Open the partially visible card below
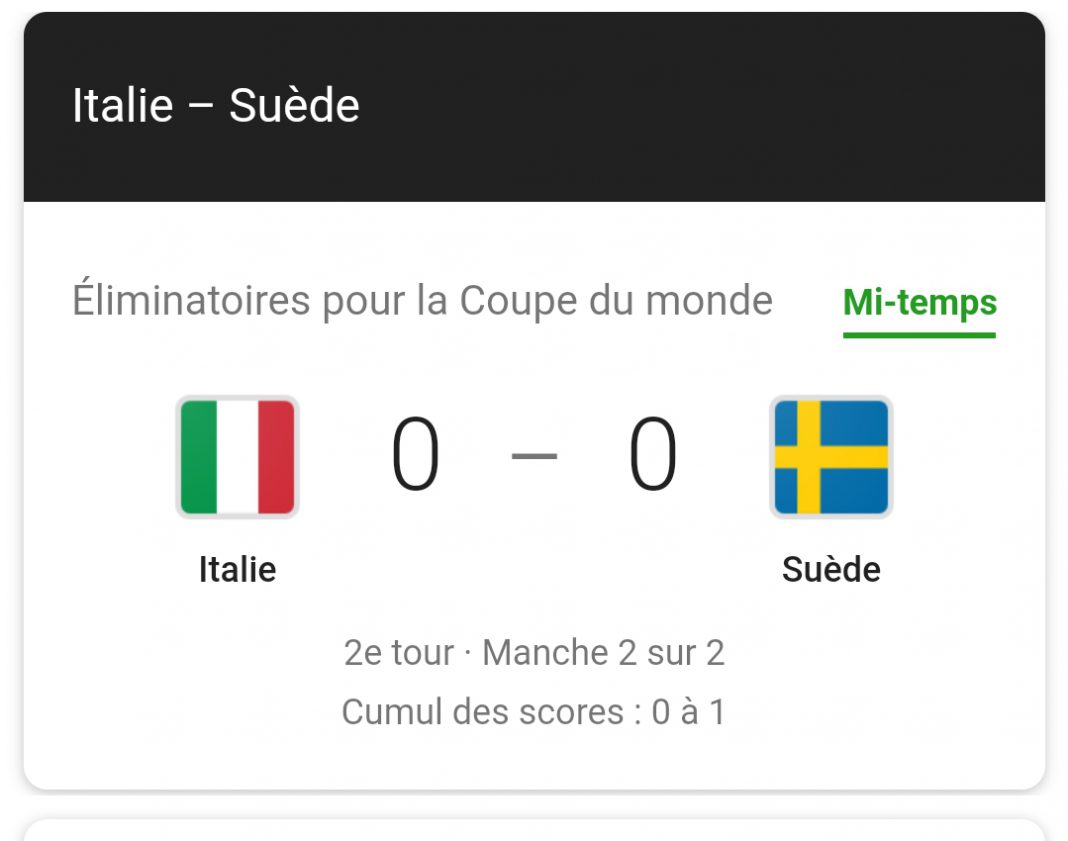The width and height of the screenshot is (1068, 841). [534, 830]
